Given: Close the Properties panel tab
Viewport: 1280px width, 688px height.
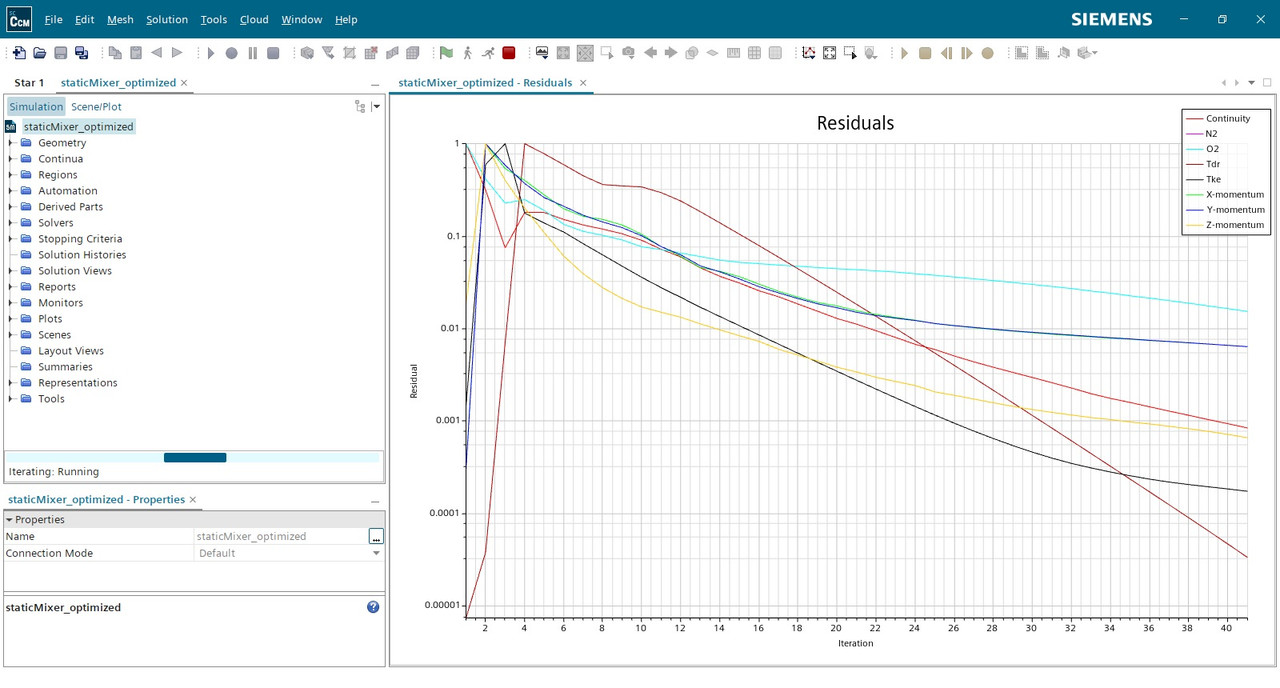Looking at the screenshot, I should (193, 500).
